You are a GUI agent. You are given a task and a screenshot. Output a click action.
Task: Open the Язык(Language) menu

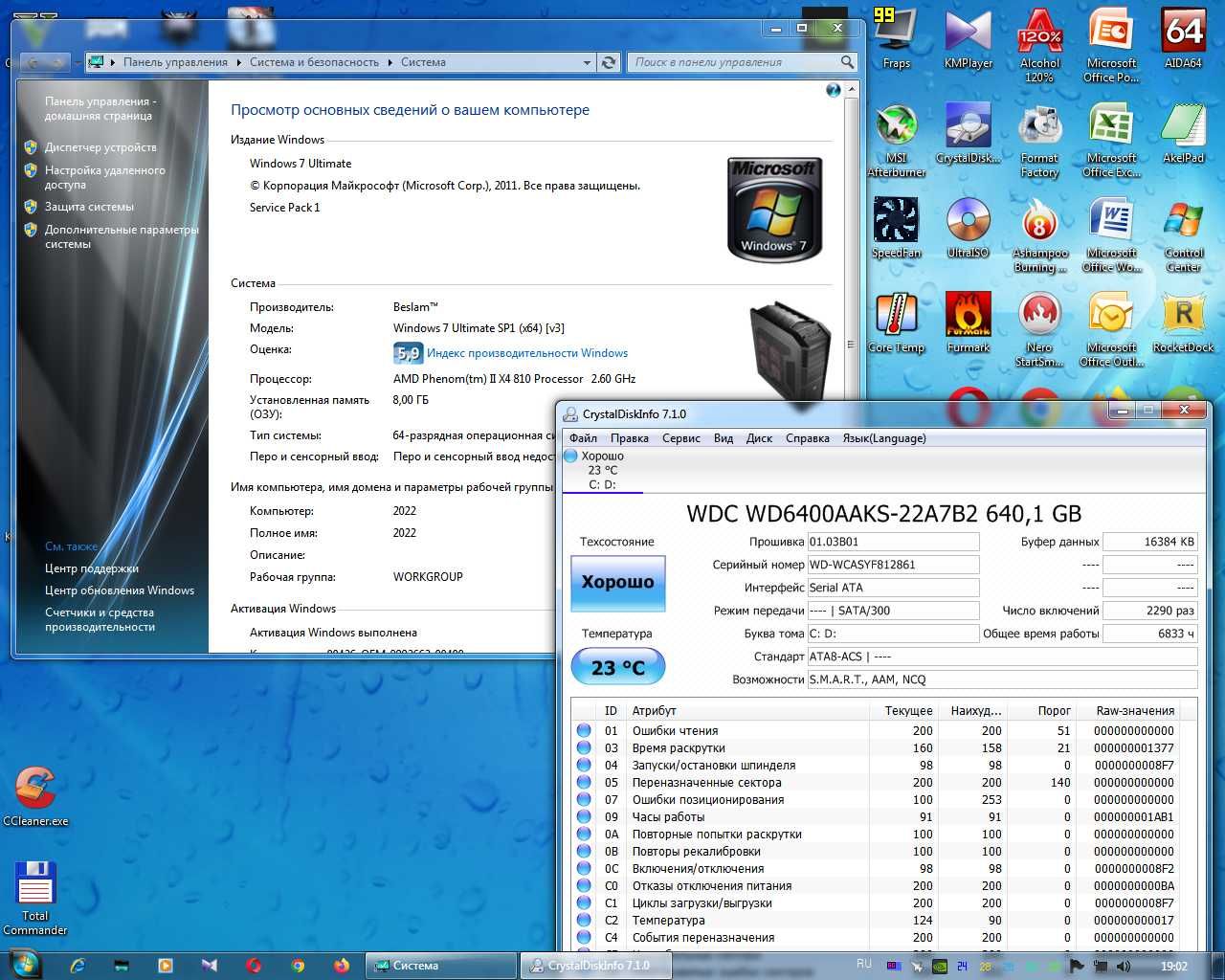coord(884,438)
